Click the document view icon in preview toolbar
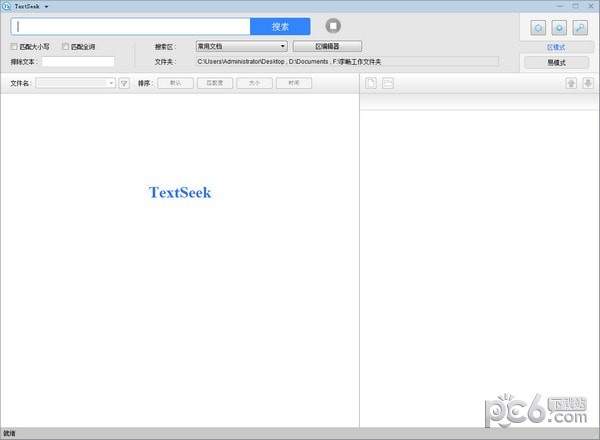 pyautogui.click(x=371, y=83)
